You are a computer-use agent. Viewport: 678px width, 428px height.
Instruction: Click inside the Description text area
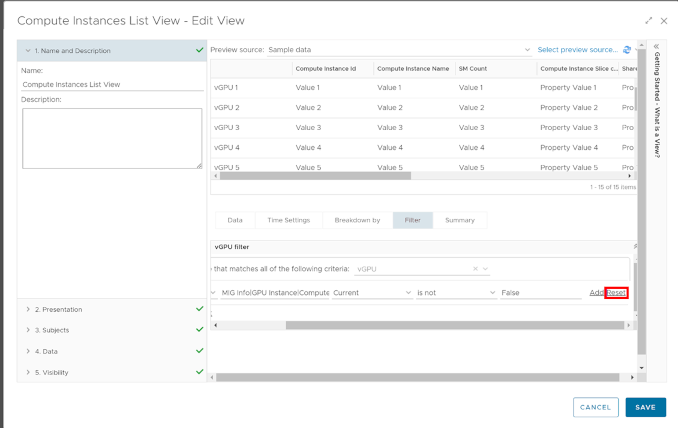click(x=111, y=138)
